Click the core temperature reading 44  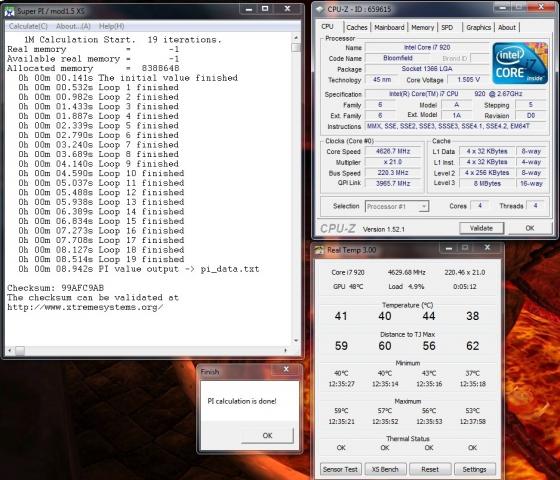(x=429, y=316)
